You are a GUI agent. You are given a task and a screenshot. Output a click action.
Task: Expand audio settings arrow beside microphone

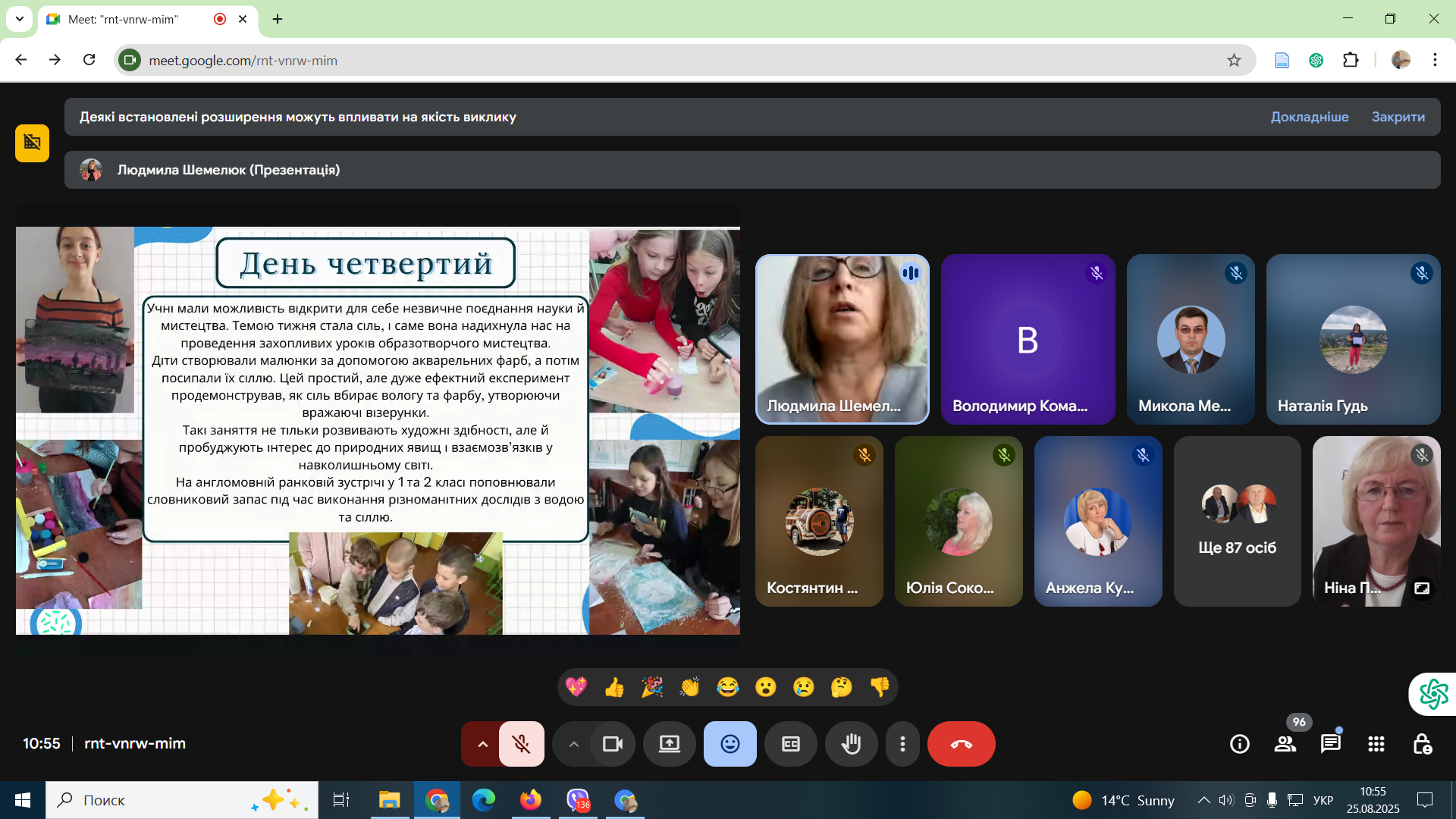(x=482, y=744)
